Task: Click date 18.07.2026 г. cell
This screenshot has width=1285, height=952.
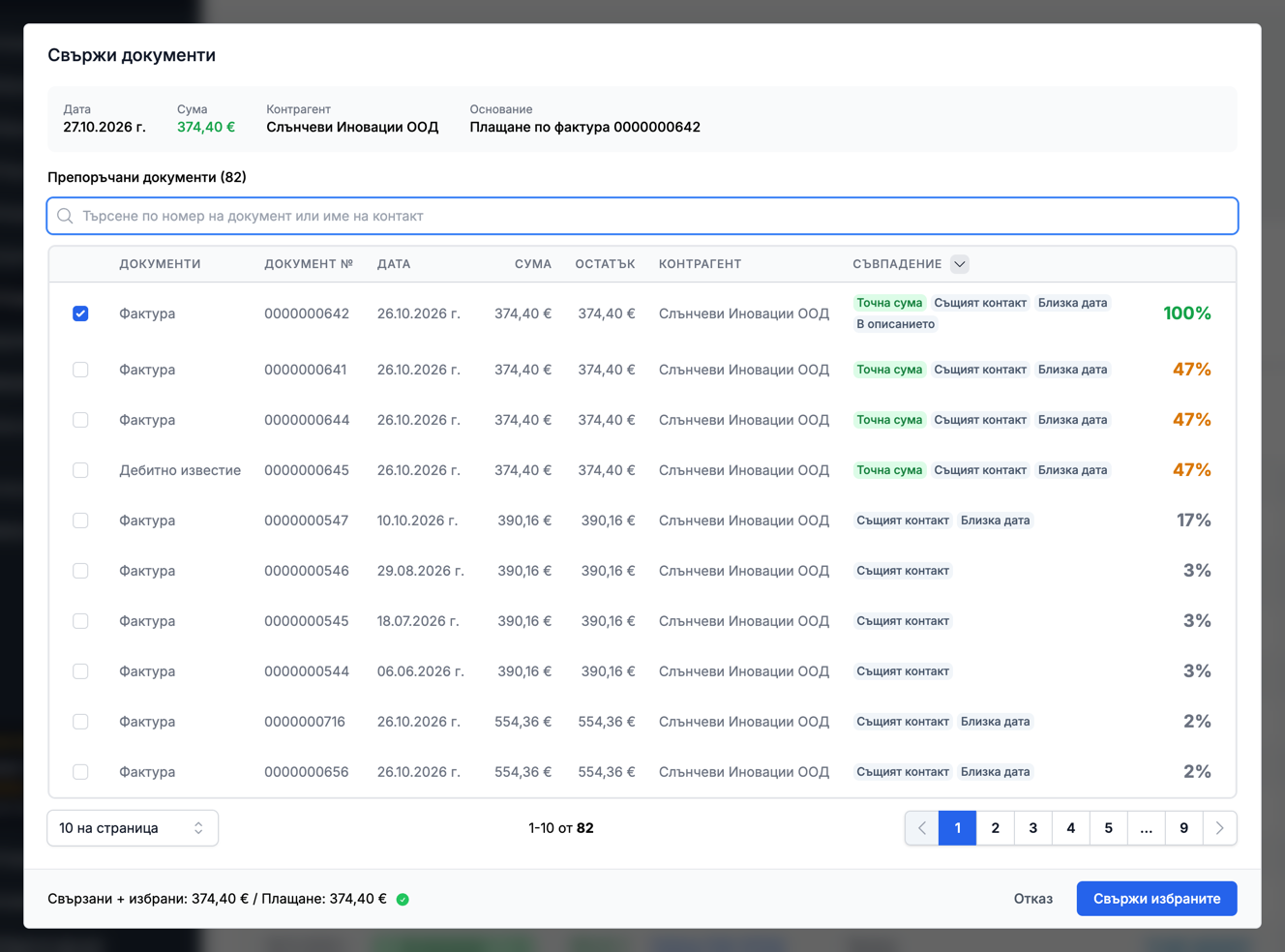Action: (x=418, y=621)
